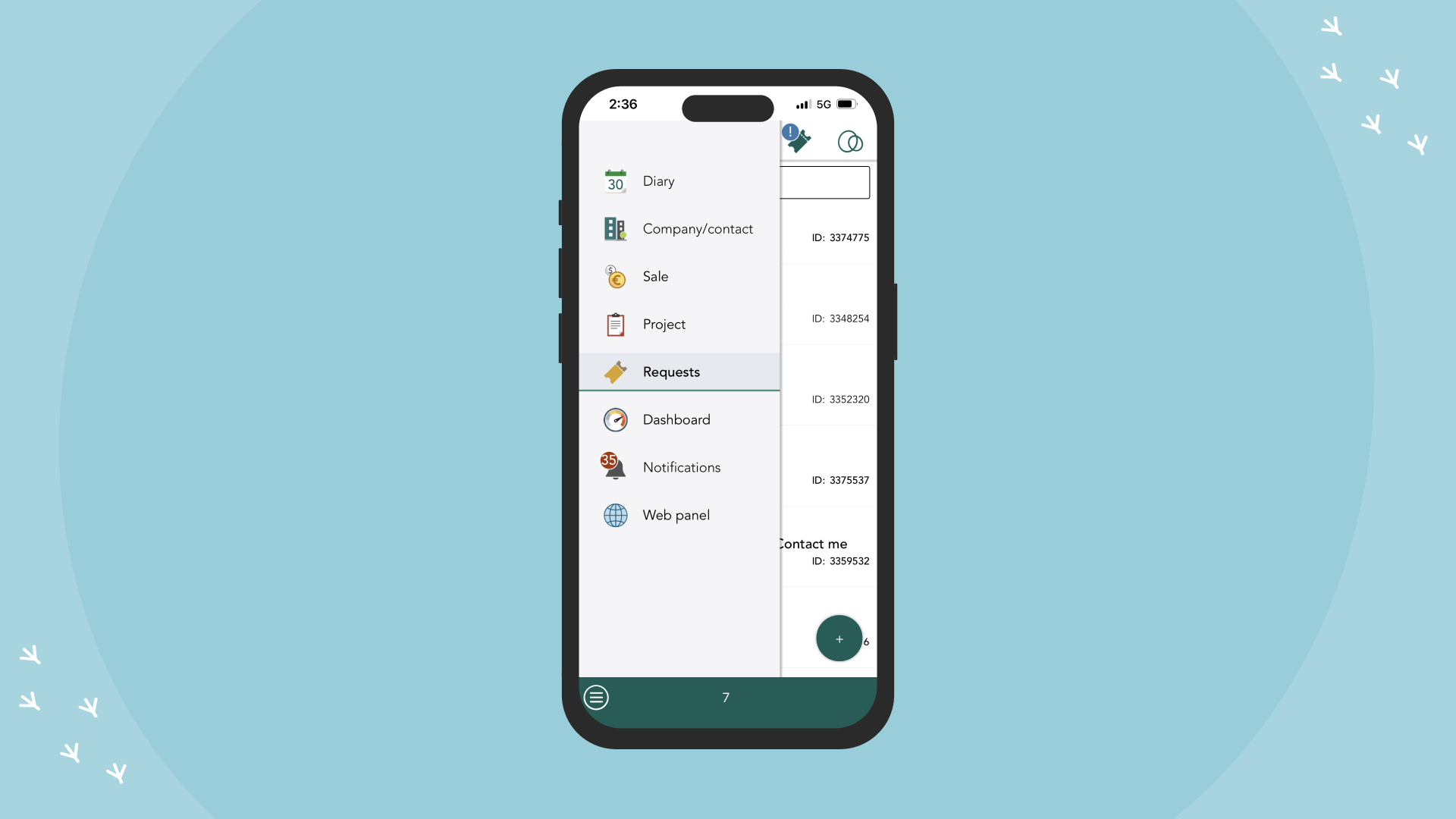
Task: Toggle the moon/theme icon
Action: (x=849, y=141)
